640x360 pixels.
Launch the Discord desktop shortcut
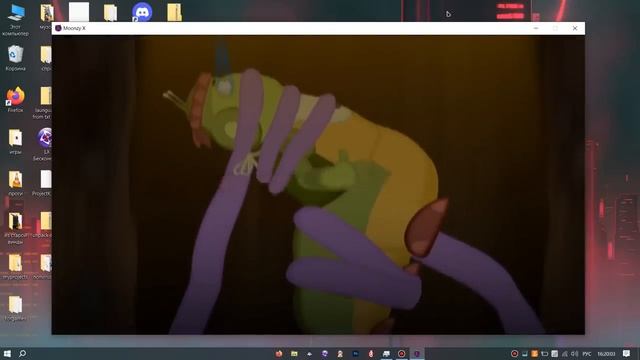(142, 12)
